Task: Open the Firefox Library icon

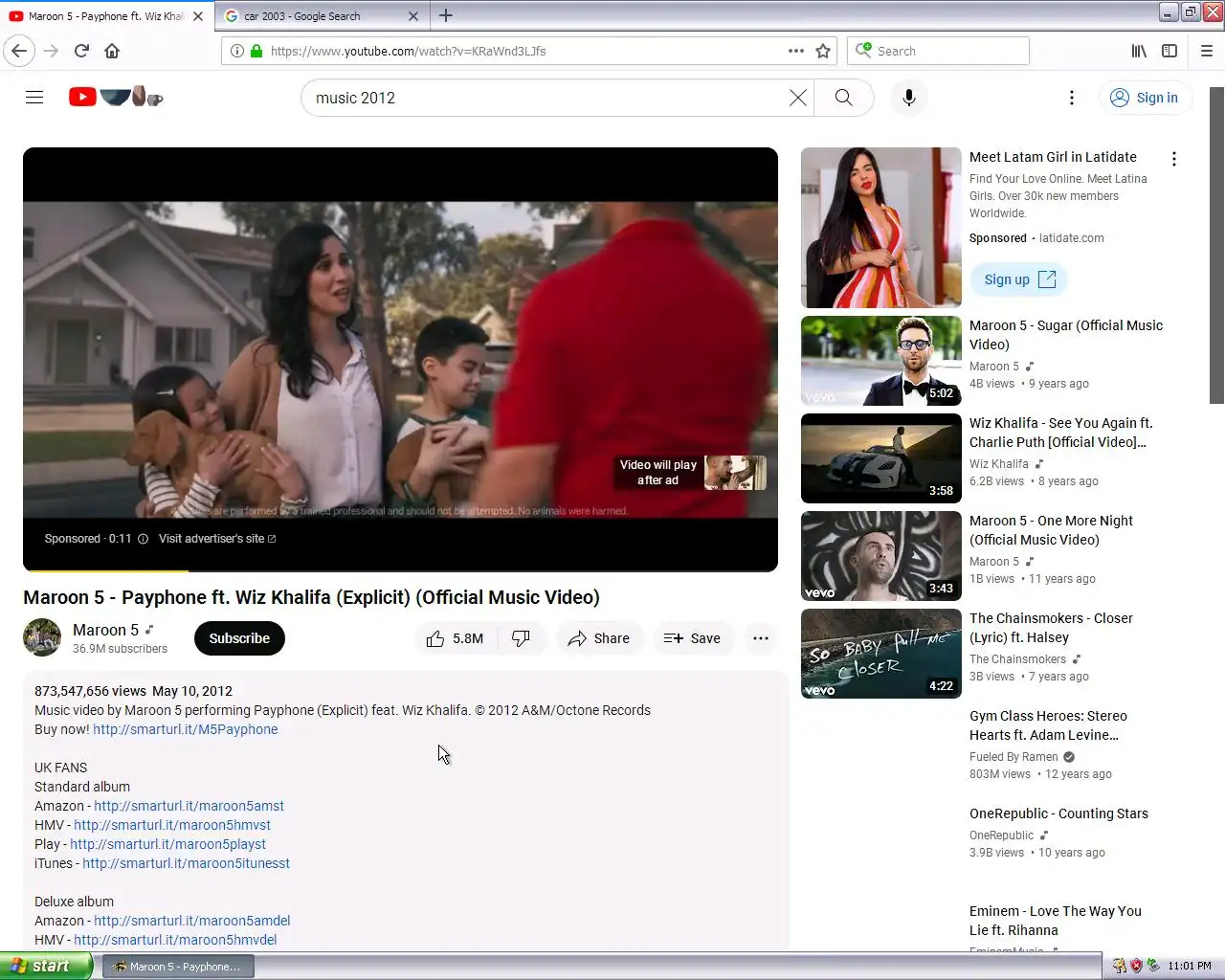Action: [1139, 51]
